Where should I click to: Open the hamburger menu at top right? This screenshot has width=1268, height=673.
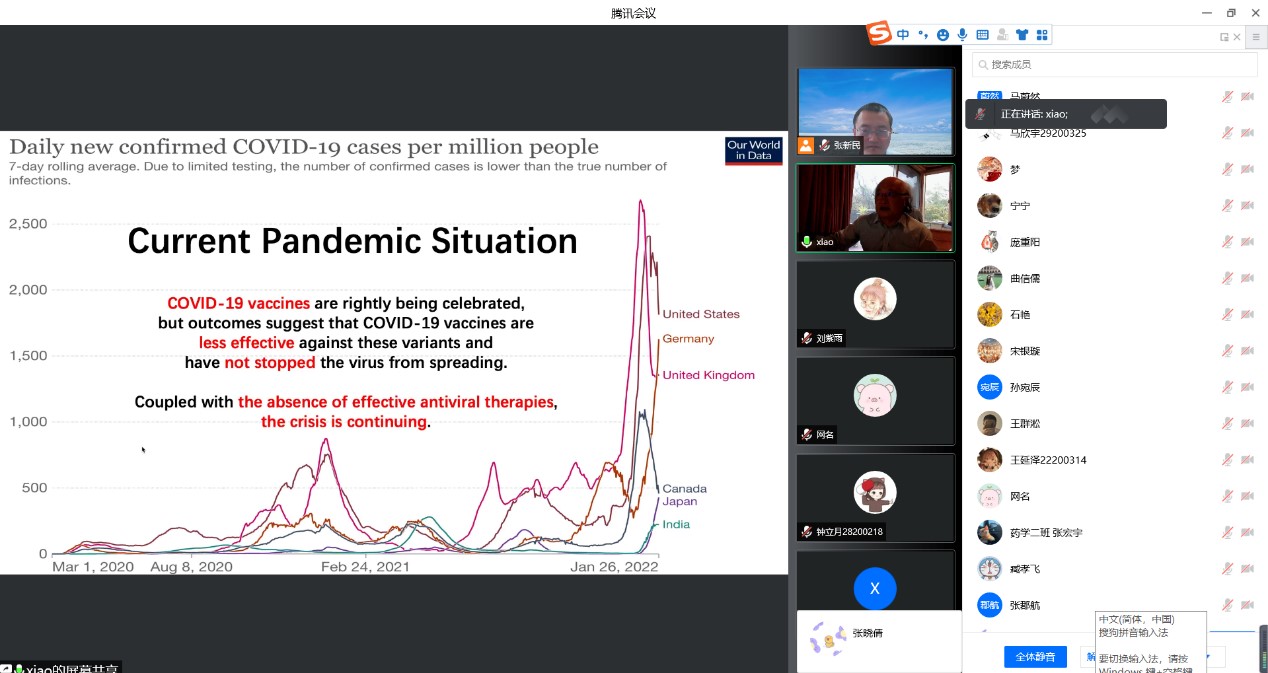[1256, 37]
